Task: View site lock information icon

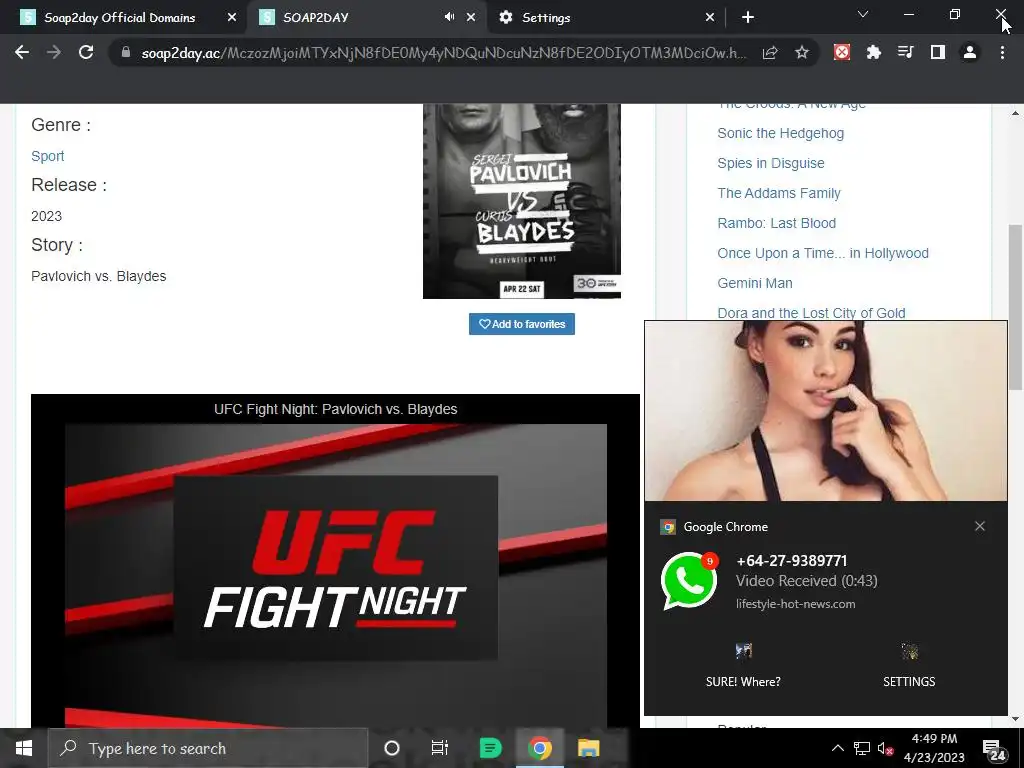Action: tap(126, 52)
